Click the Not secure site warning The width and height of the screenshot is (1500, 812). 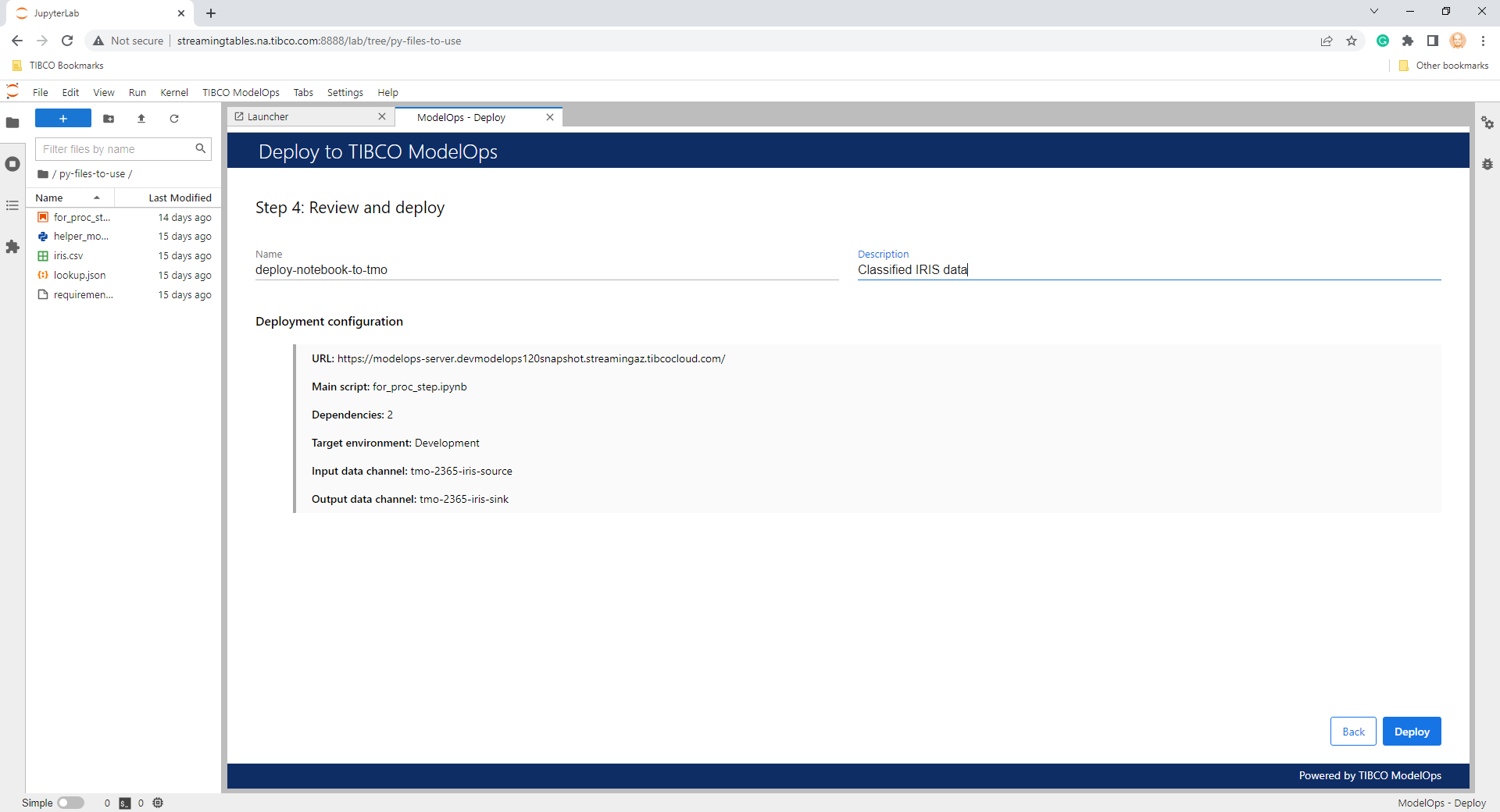(x=128, y=41)
